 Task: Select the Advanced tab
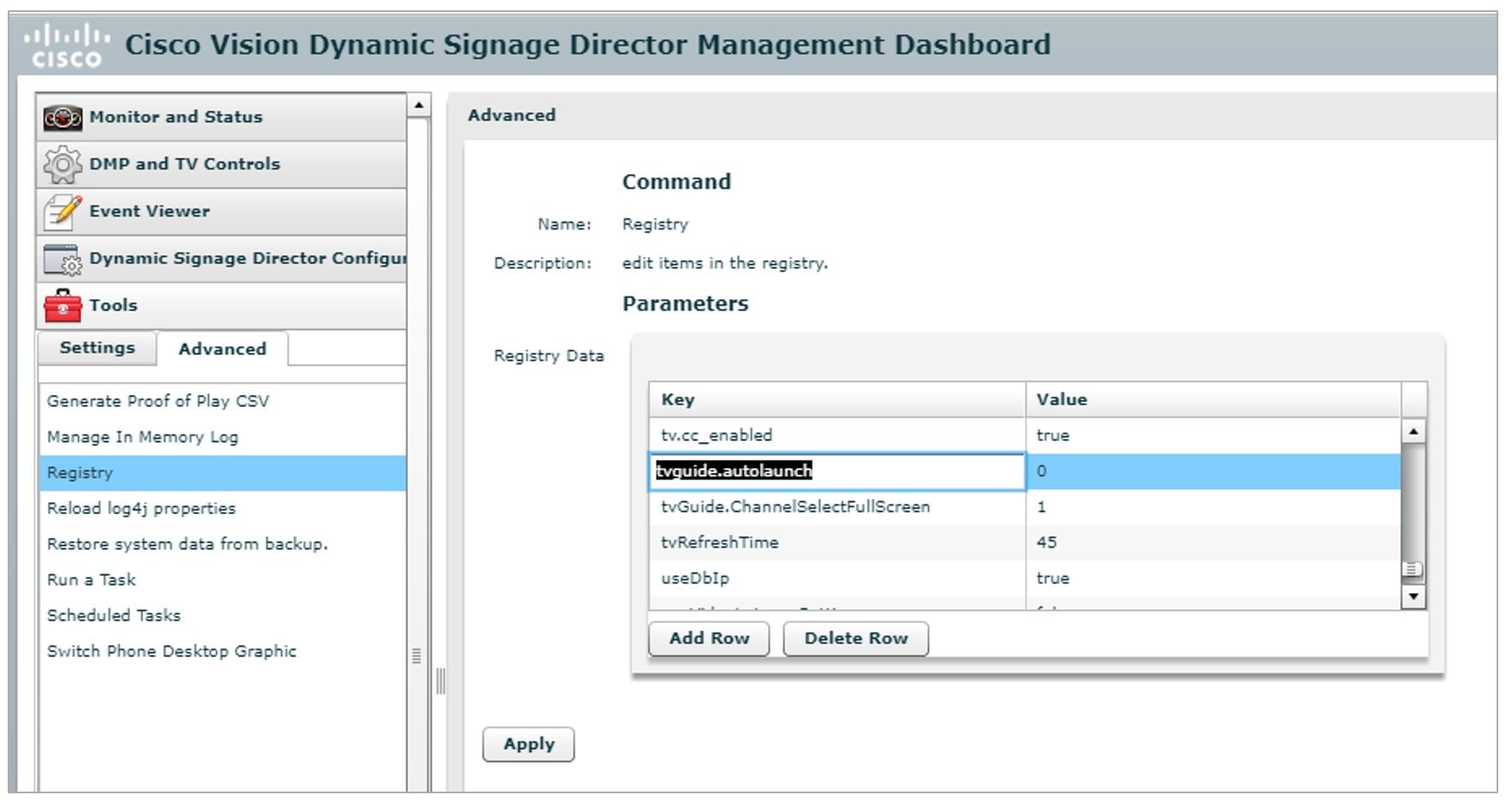point(222,349)
